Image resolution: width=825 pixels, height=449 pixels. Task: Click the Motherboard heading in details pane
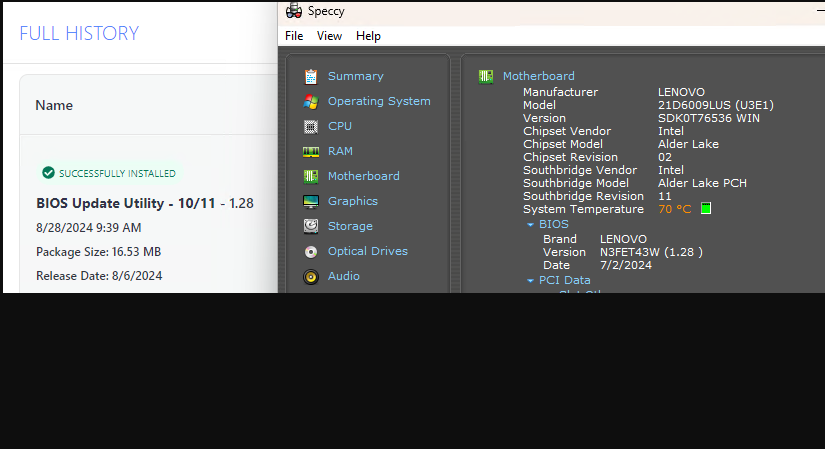[x=539, y=76]
